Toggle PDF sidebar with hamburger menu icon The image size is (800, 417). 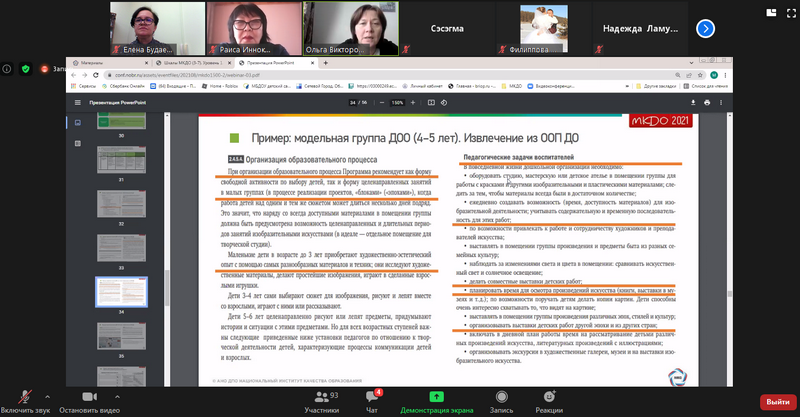[x=77, y=102]
